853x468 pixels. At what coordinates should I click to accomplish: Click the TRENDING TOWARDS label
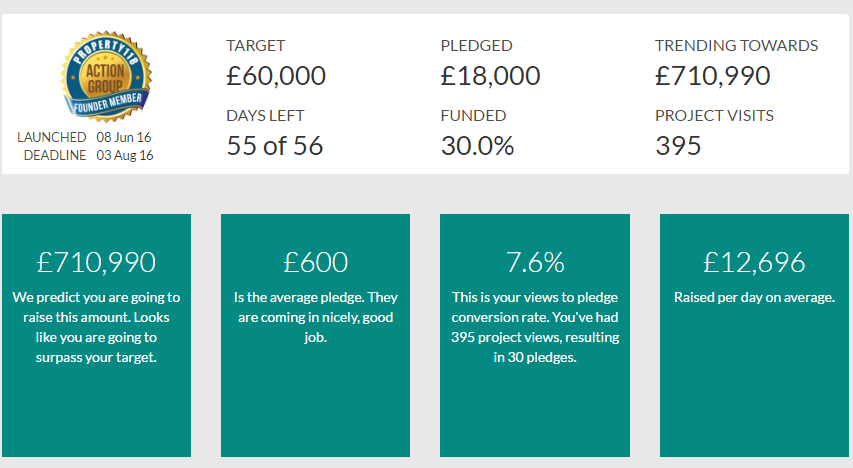point(736,46)
